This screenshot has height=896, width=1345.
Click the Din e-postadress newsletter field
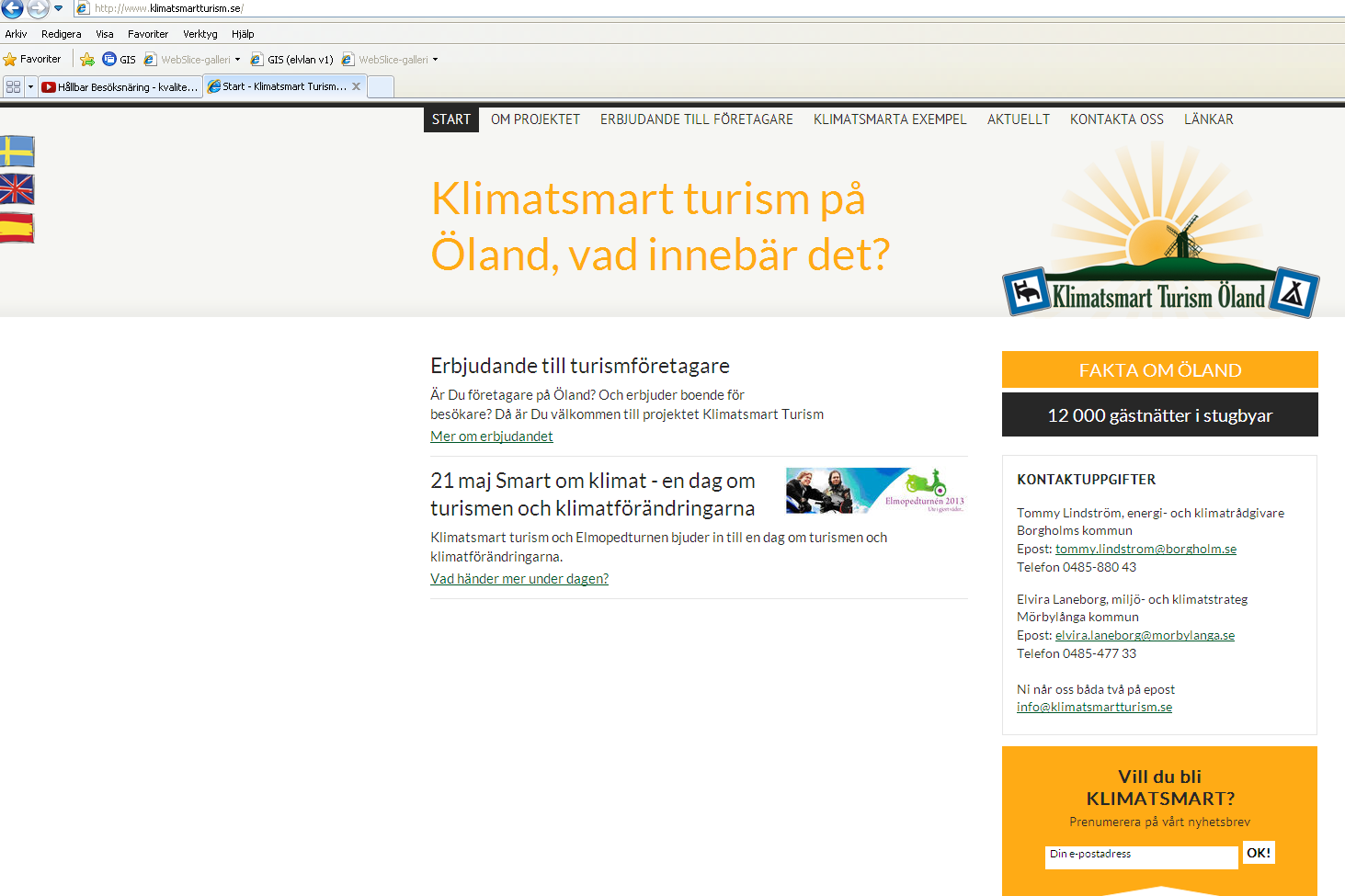click(1142, 856)
